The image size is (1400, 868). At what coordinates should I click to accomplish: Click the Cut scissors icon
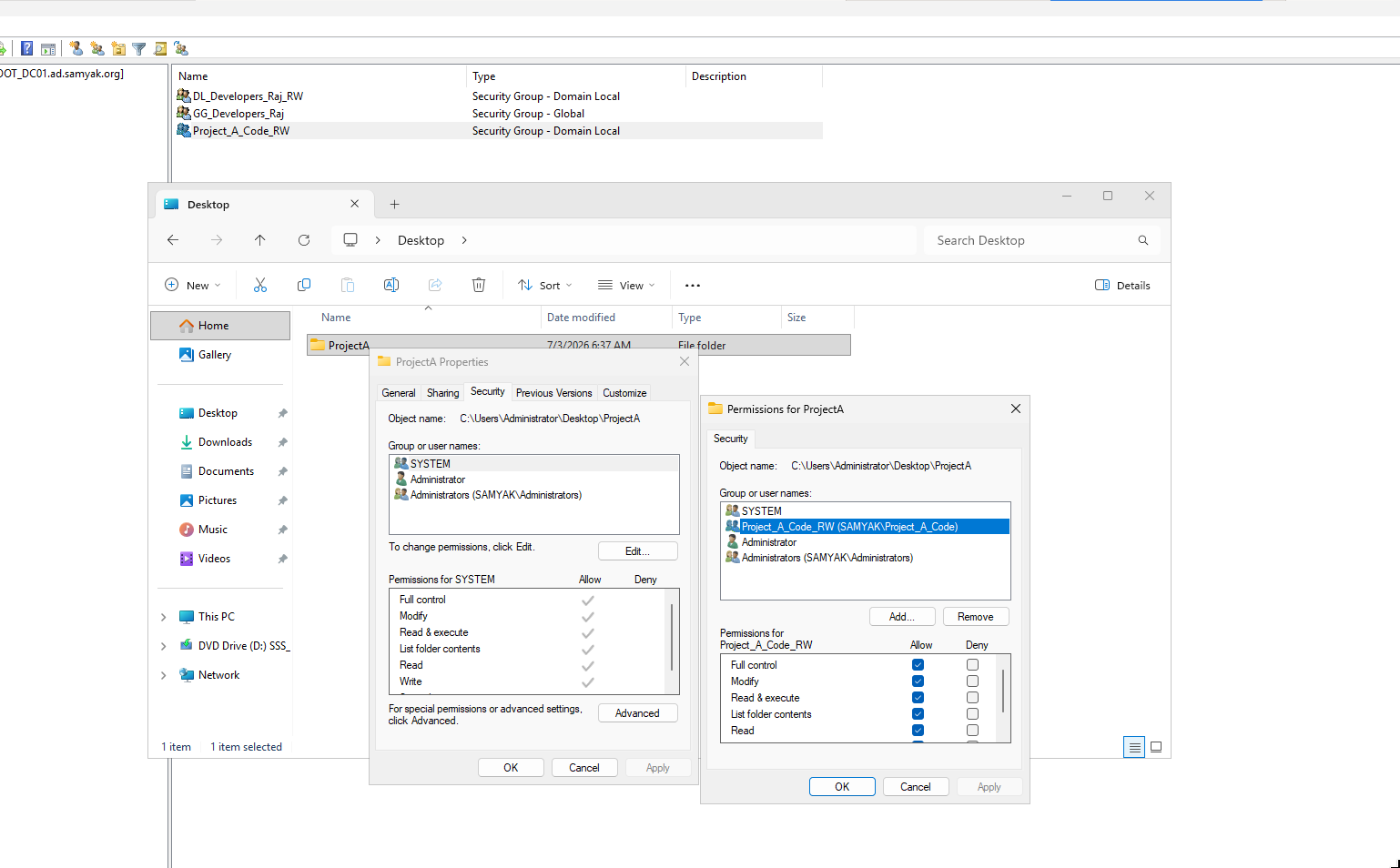(260, 285)
